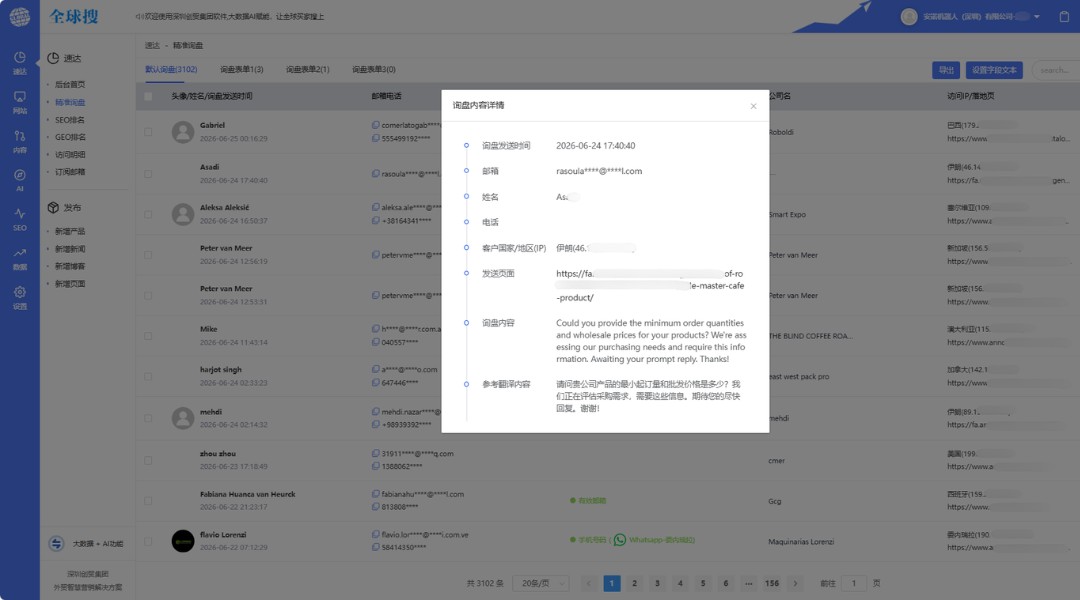The image size is (1080, 600).
Task: Click the 发布 box icon in the submenu header
Action: click(x=53, y=207)
